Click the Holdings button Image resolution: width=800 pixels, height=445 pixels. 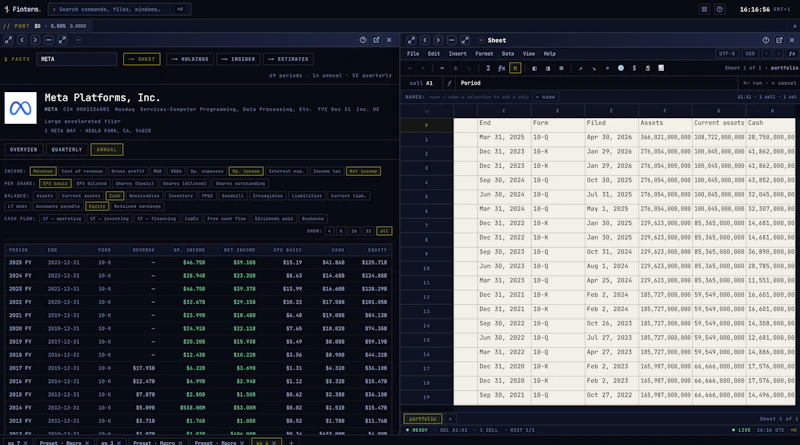click(190, 59)
